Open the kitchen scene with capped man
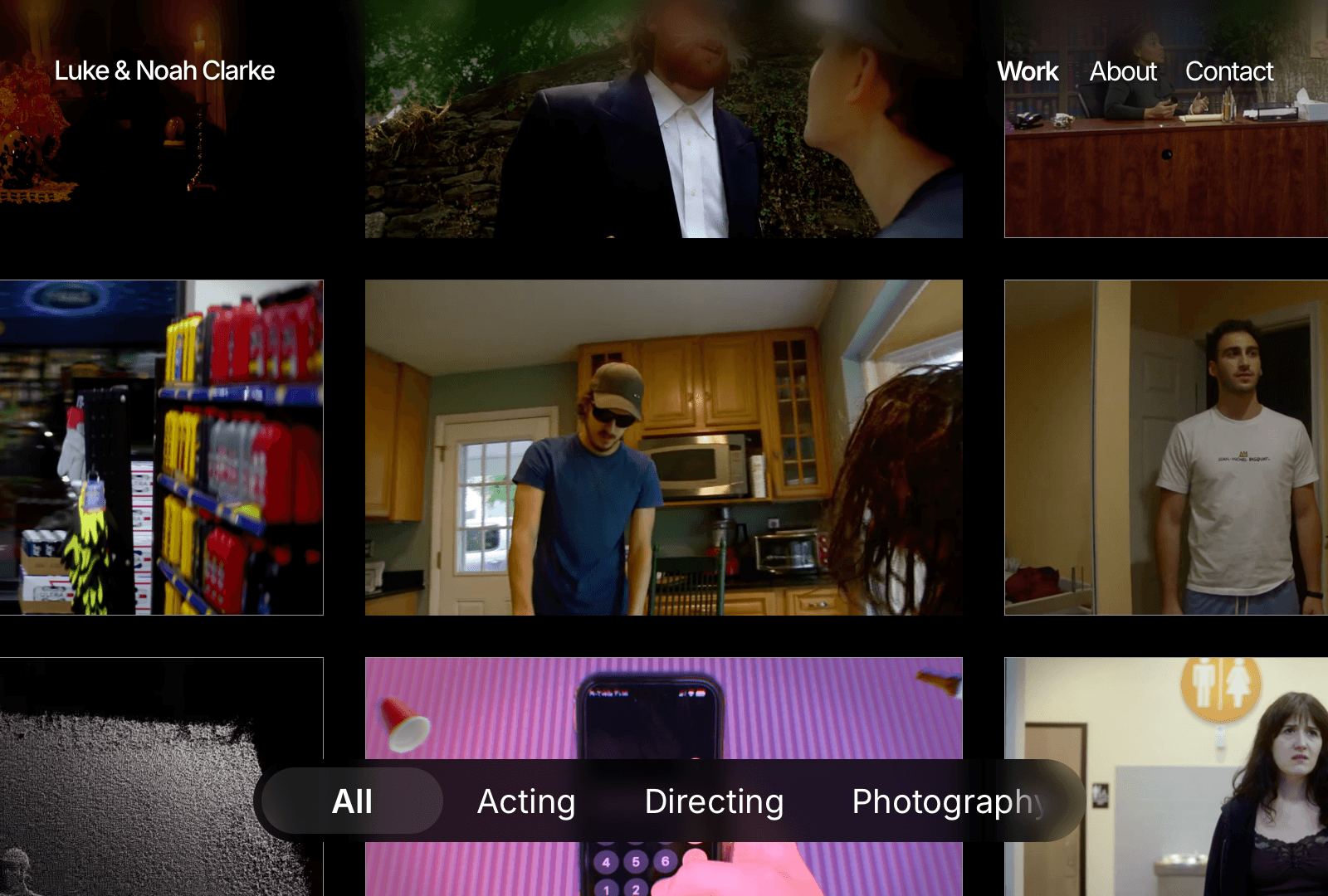Viewport: 1328px width, 896px height. pos(664,448)
